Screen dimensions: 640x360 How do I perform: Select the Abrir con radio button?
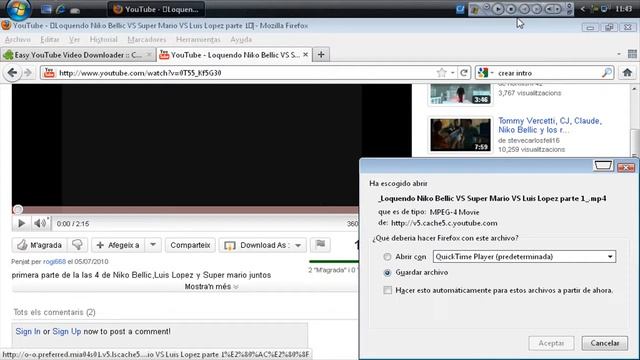(387, 257)
